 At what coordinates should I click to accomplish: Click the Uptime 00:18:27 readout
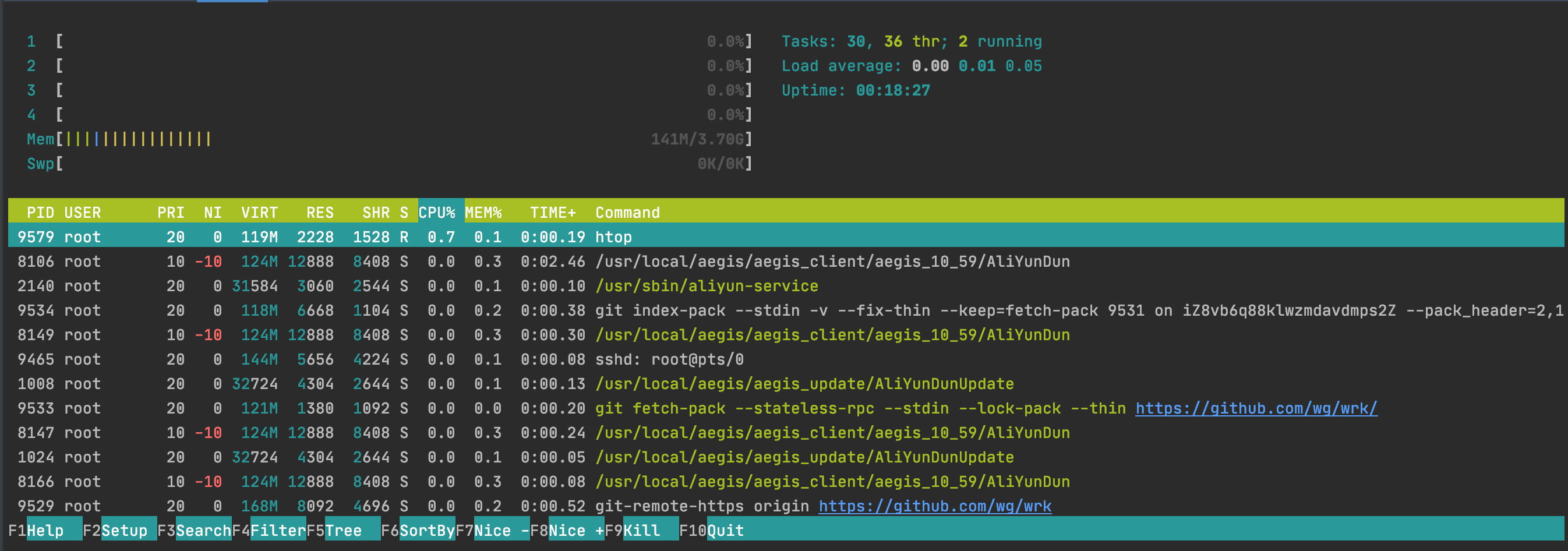click(856, 90)
